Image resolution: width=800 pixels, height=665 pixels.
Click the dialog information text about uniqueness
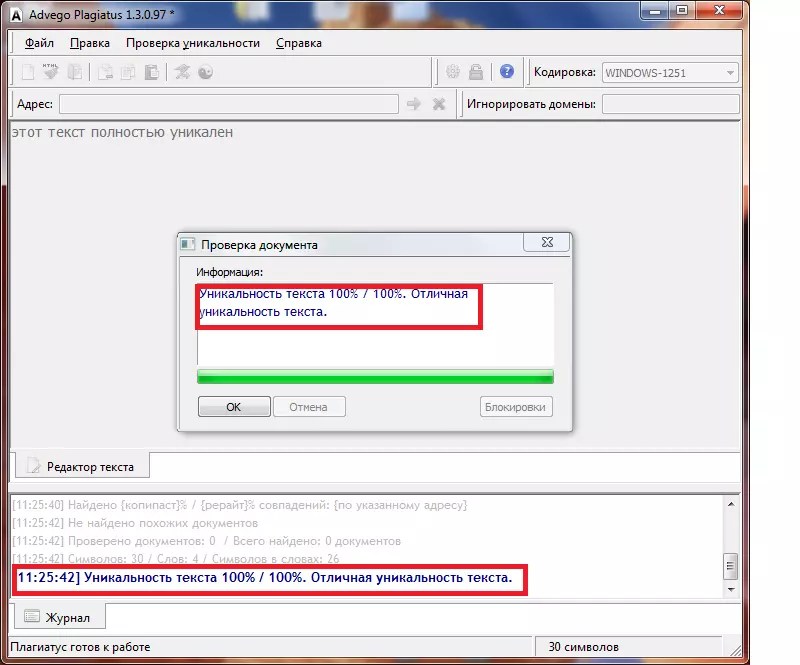(333, 303)
